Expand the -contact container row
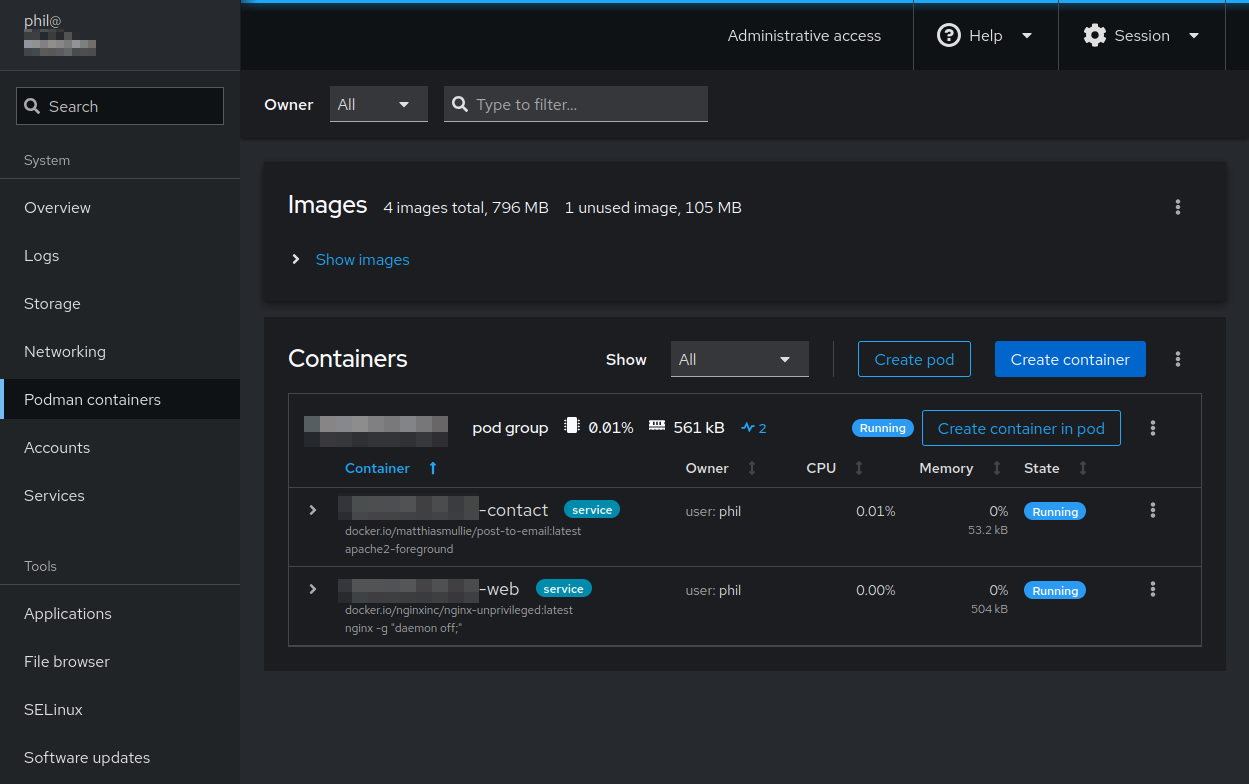 tap(312, 510)
